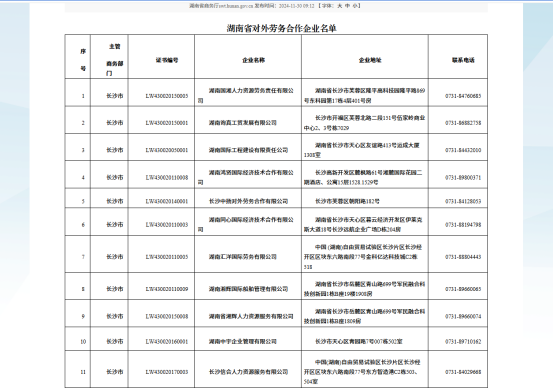Select the phone number in row 6

pyautogui.click(x=463, y=224)
